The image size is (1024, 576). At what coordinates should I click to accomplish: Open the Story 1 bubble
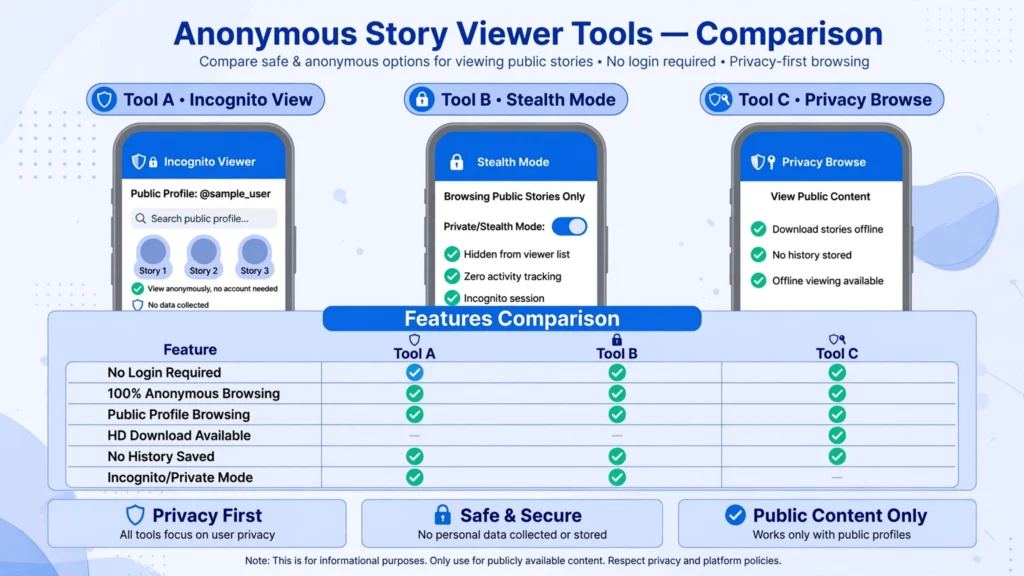point(153,256)
